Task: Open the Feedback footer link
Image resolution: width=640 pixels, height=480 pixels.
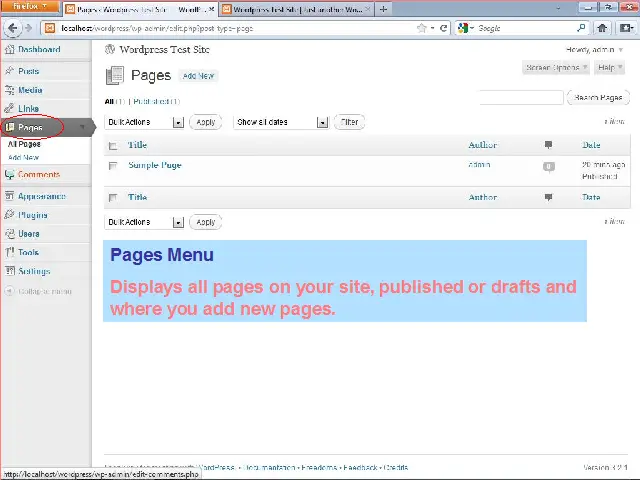Action: coord(360,467)
